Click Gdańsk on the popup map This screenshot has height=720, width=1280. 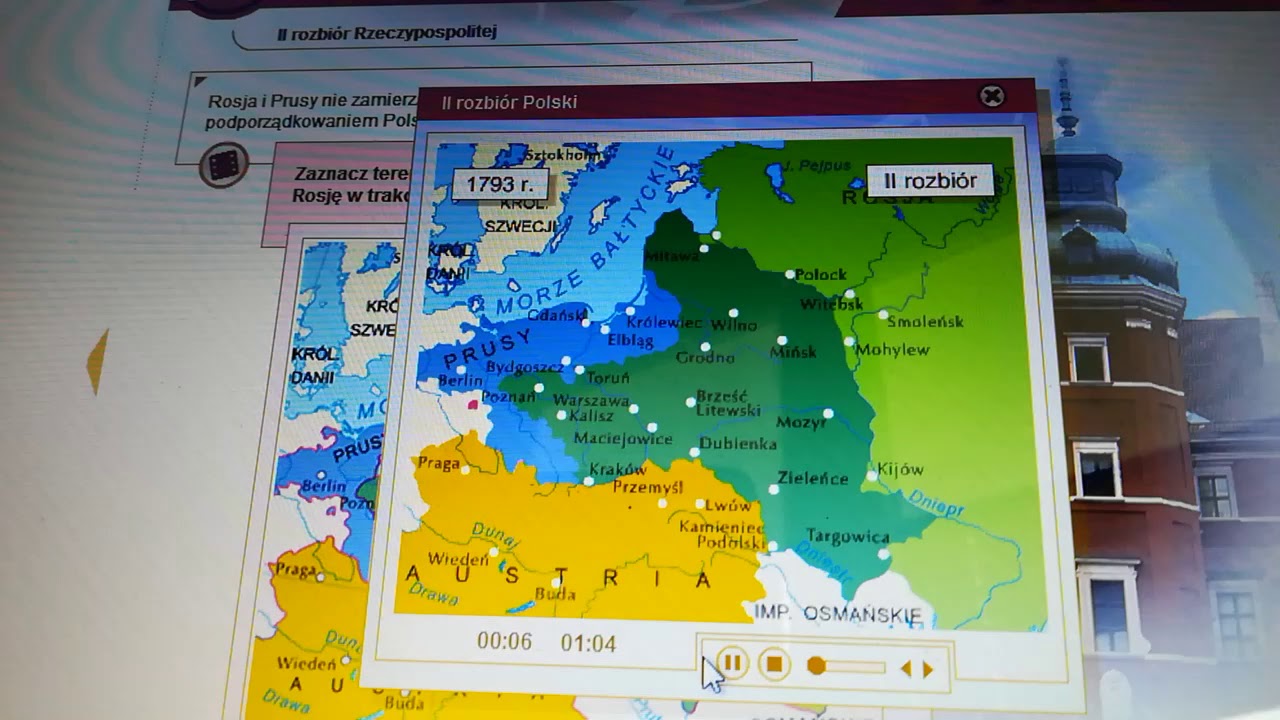(555, 314)
